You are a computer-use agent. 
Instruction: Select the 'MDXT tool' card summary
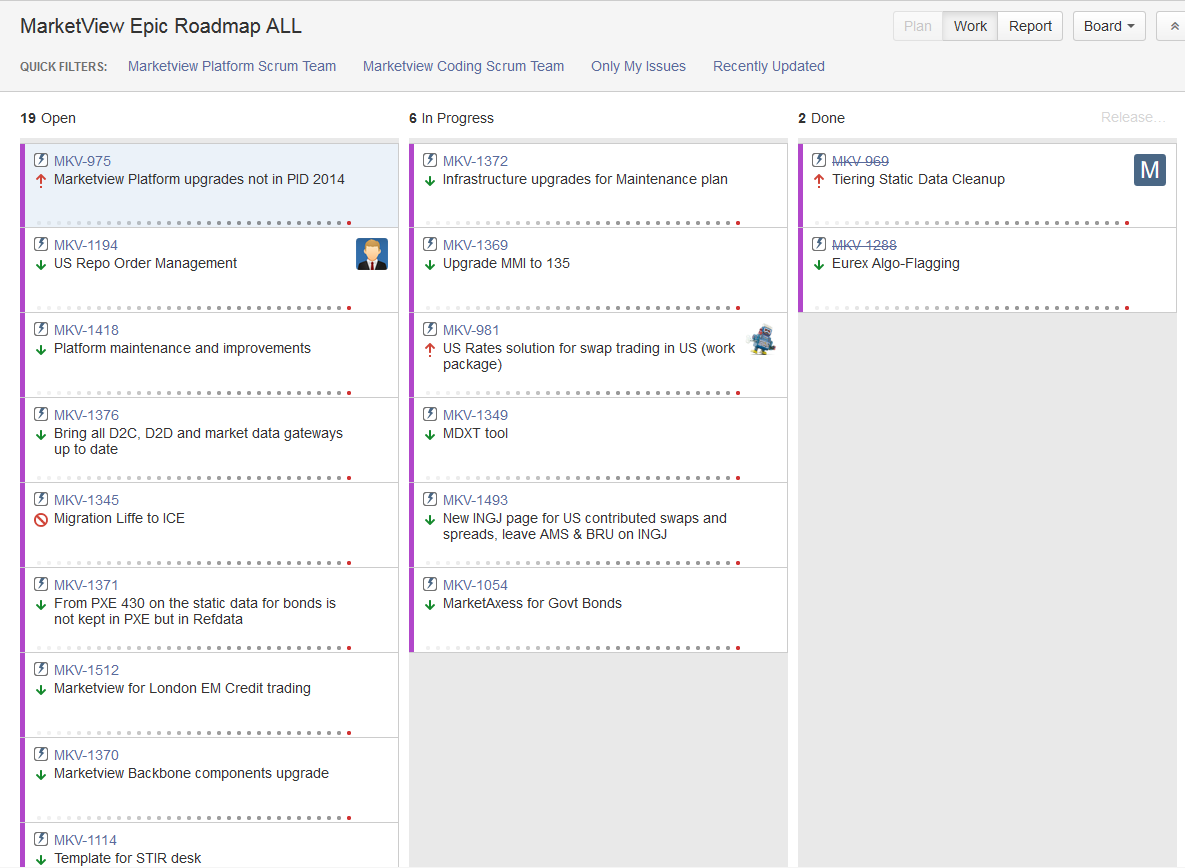(475, 434)
